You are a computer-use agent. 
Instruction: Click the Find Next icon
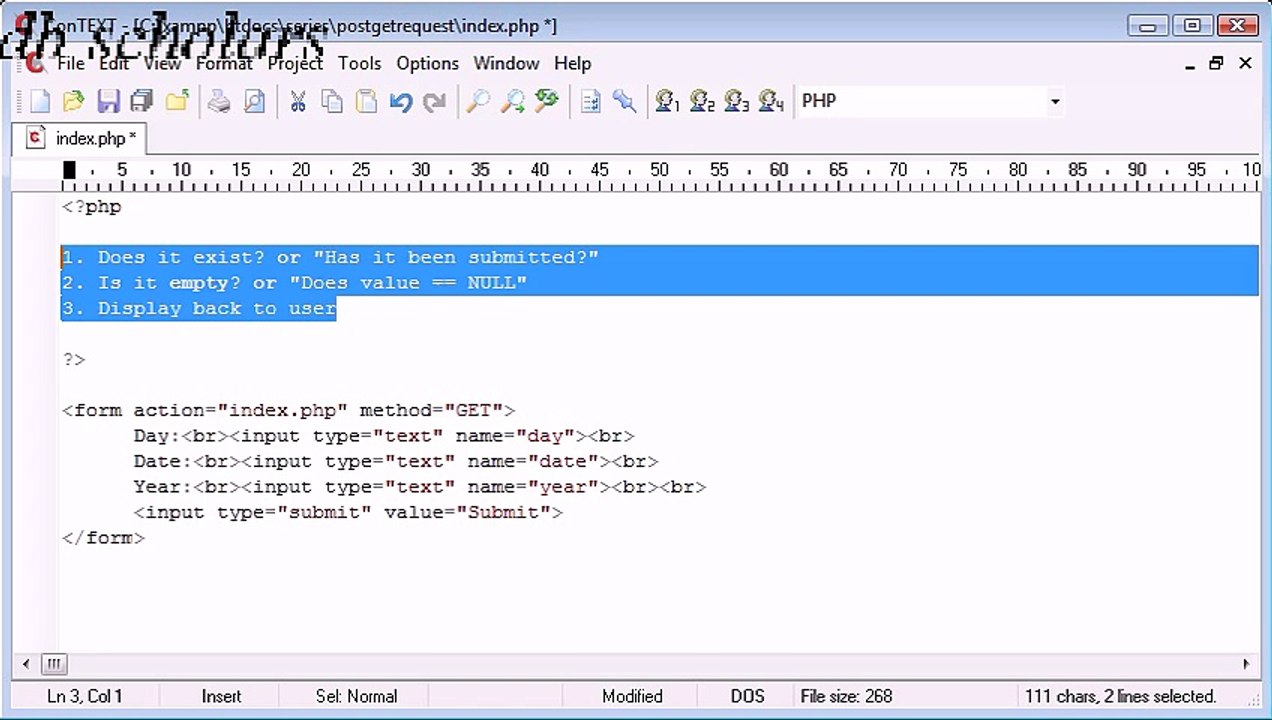[x=512, y=101]
